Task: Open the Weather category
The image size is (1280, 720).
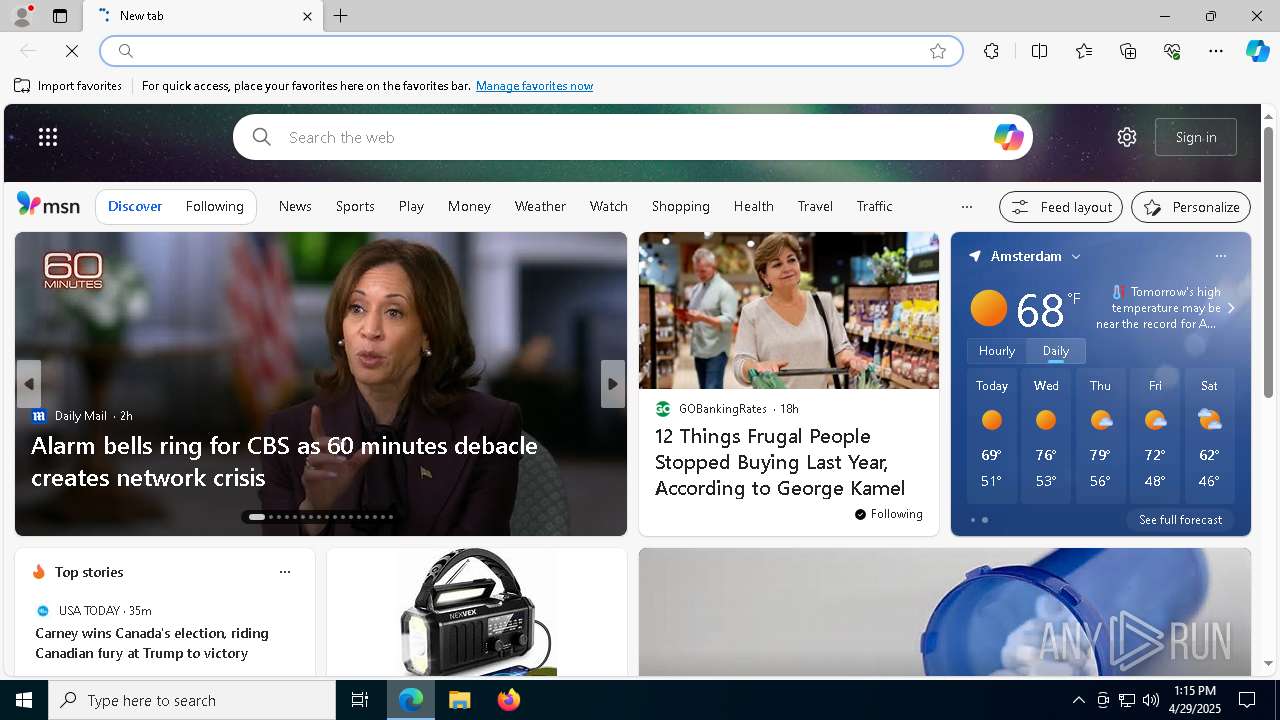Action: click(540, 206)
